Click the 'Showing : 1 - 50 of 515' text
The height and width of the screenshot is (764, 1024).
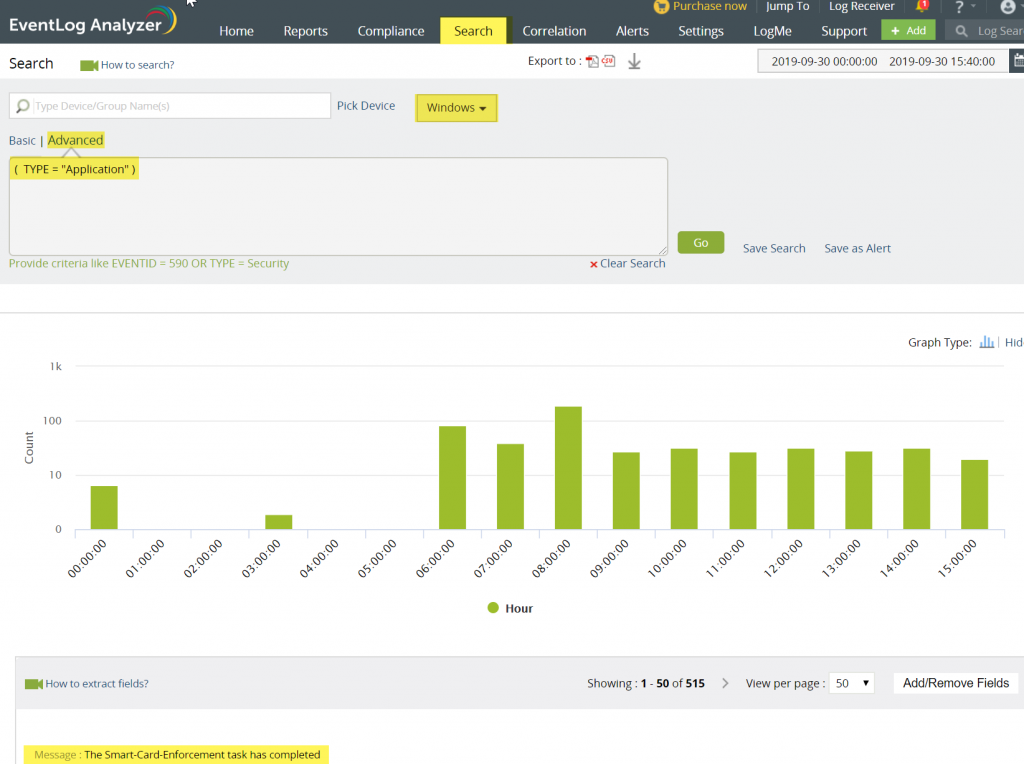point(646,683)
